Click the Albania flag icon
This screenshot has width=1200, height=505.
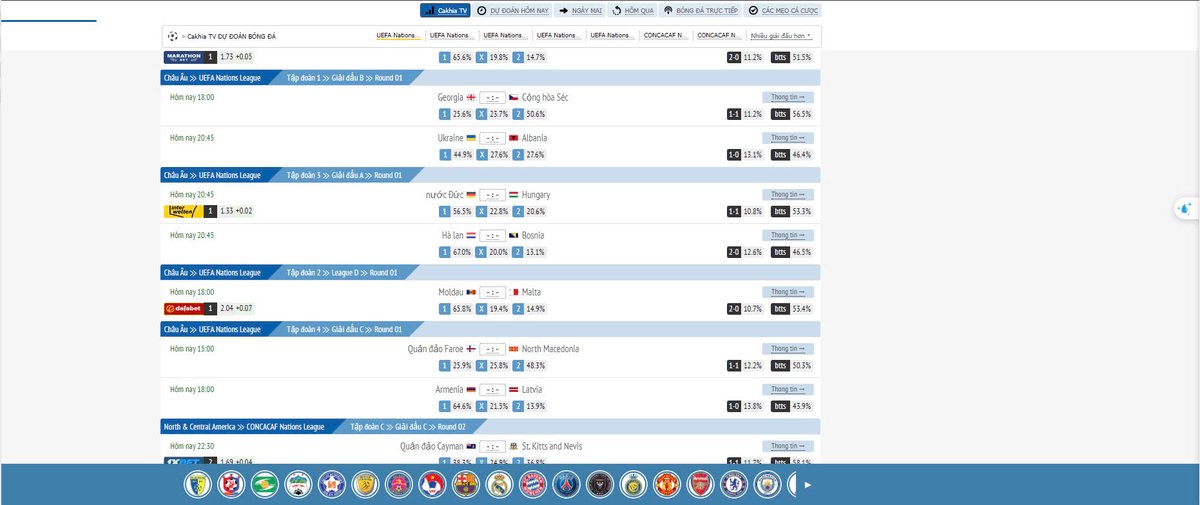(513, 137)
